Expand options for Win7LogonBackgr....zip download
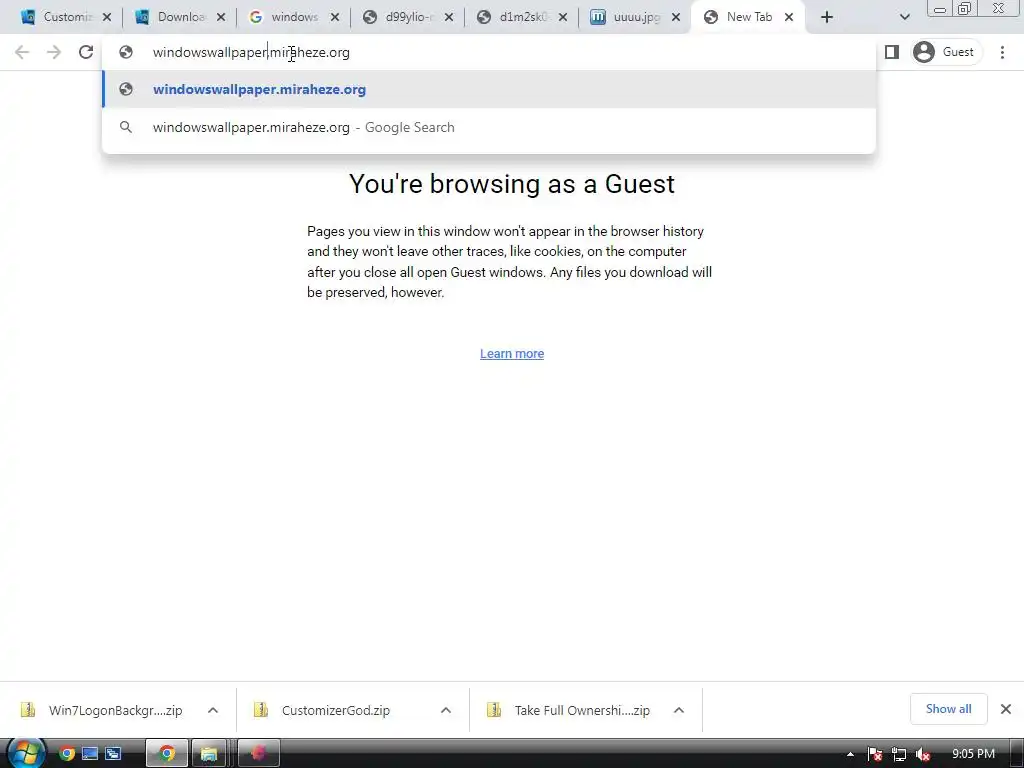1024x768 pixels. point(213,711)
